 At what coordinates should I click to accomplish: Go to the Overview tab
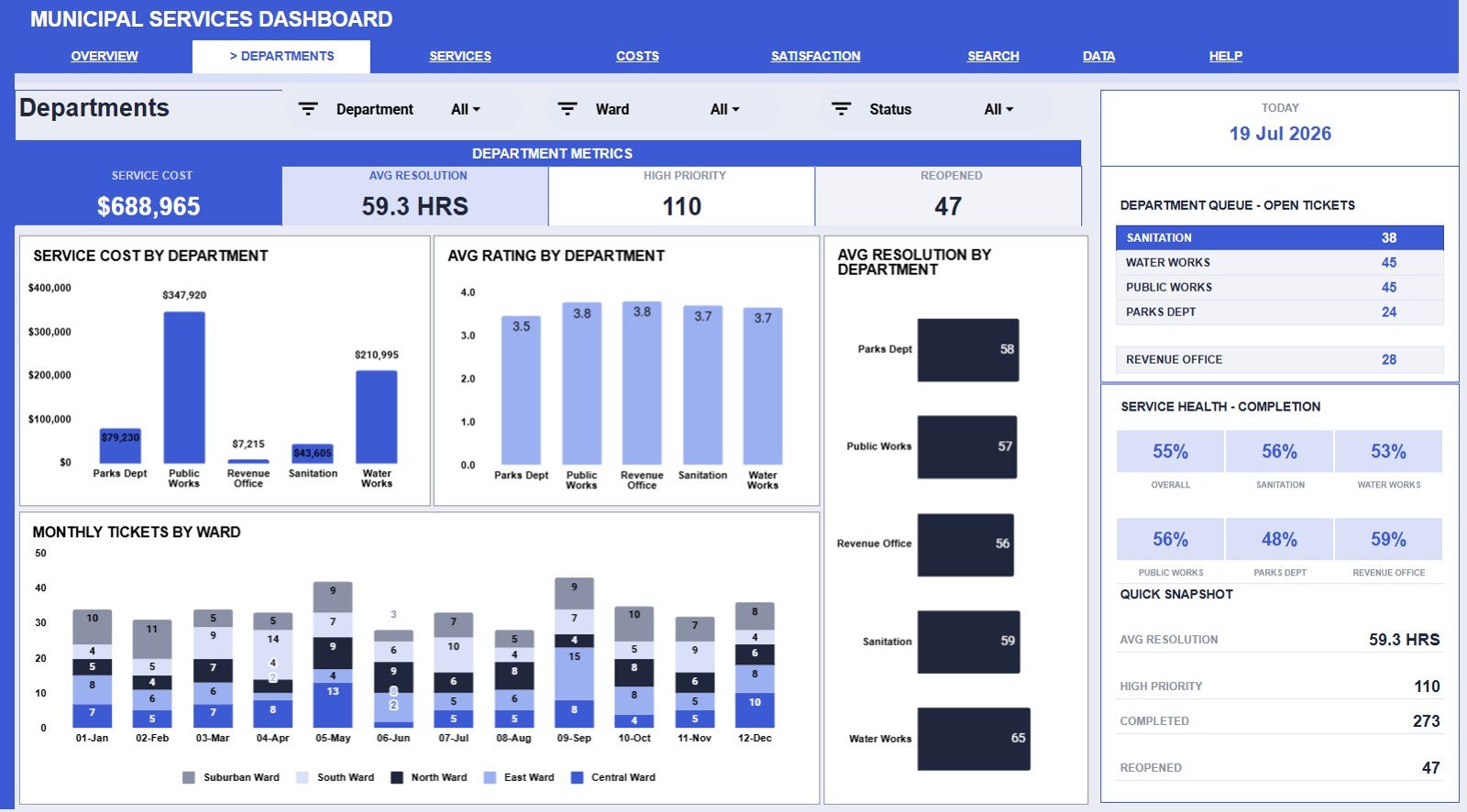tap(105, 56)
